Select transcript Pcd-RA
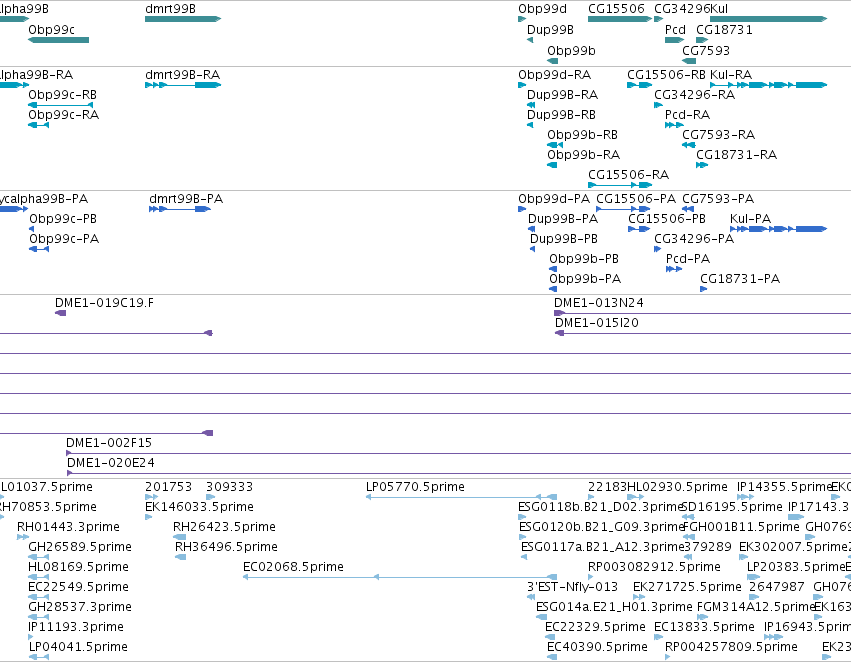Viewport: 851px width, 662px height. 687,115
